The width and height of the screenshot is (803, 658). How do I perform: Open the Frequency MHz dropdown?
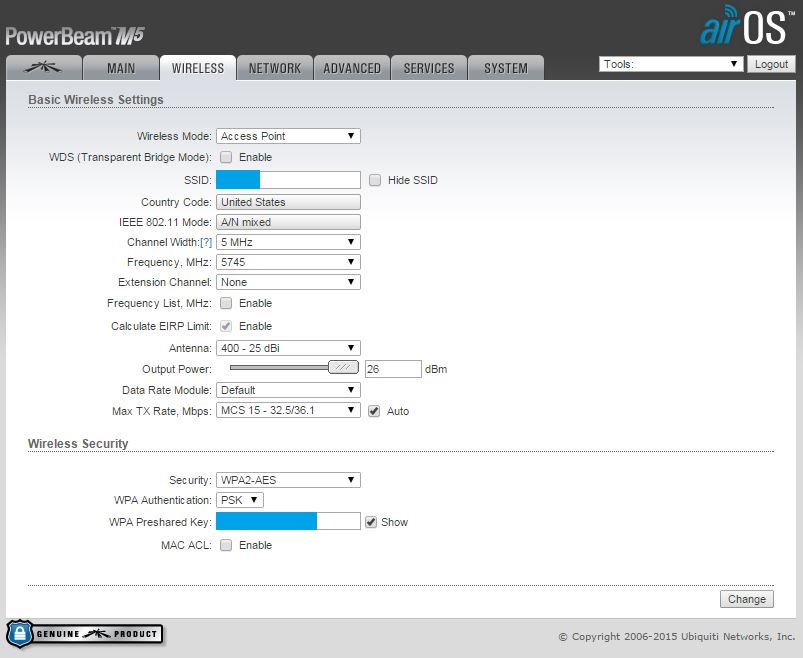tap(288, 262)
